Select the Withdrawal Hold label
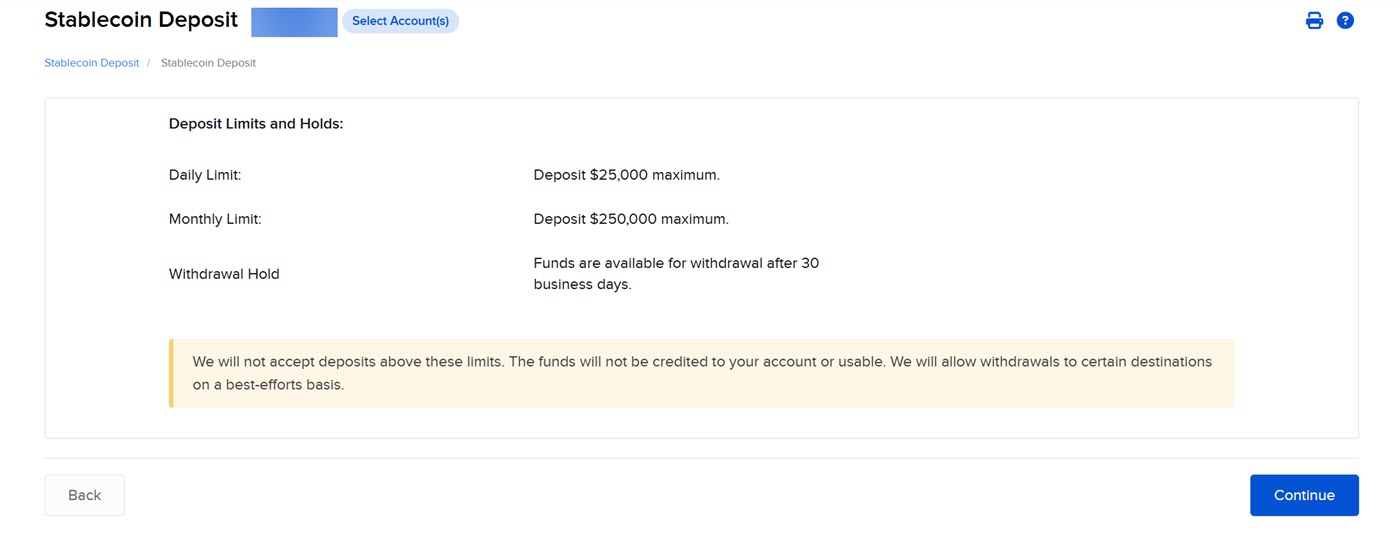Image resolution: width=1400 pixels, height=550 pixels. tap(224, 274)
